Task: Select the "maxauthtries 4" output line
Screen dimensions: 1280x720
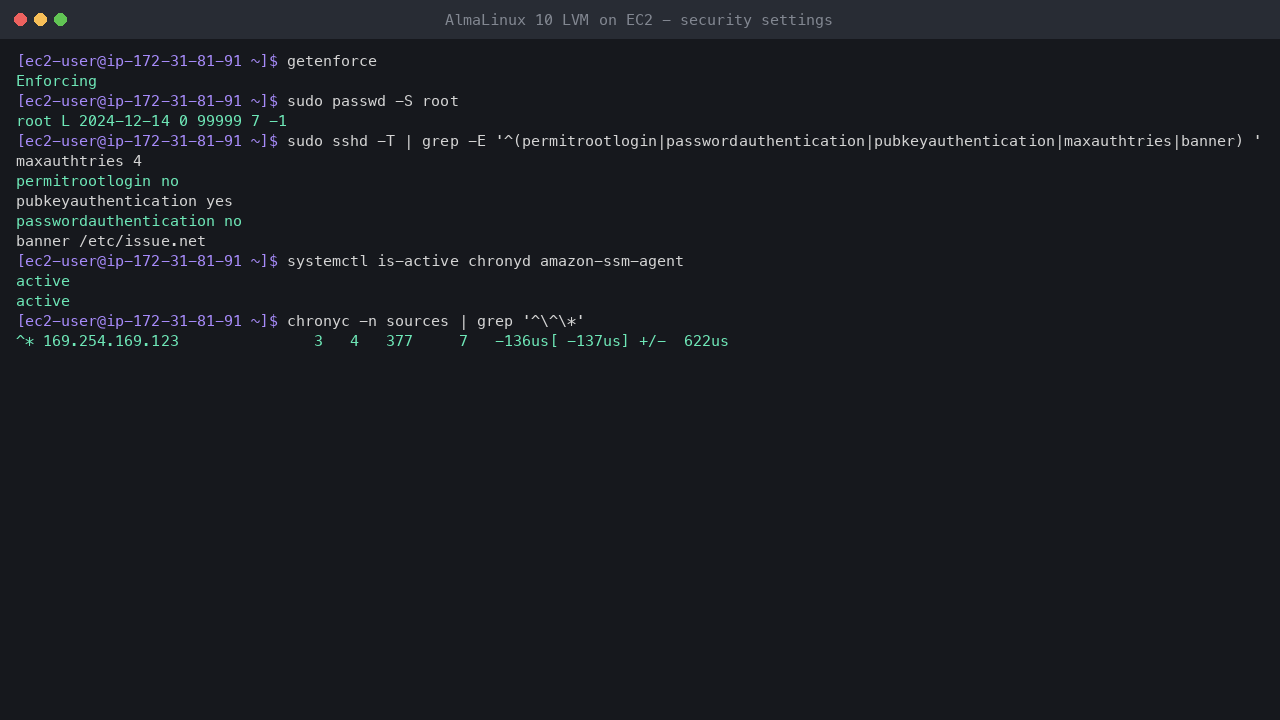Action: (x=79, y=161)
